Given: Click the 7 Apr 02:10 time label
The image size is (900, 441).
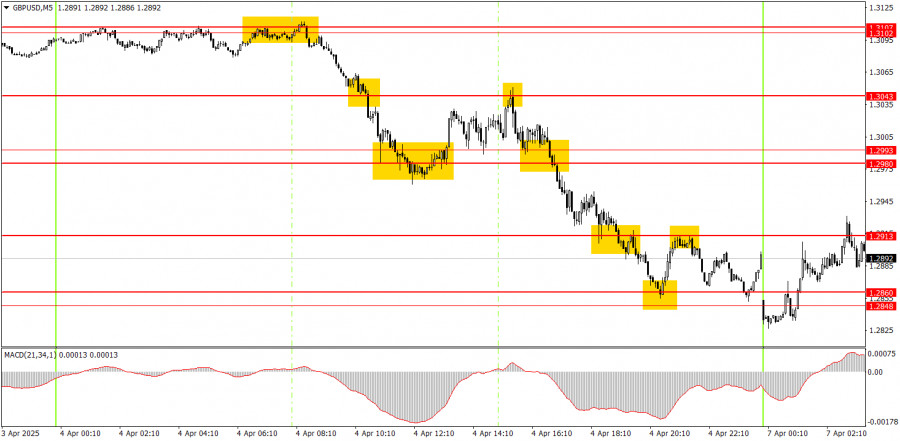Looking at the screenshot, I should [x=849, y=434].
